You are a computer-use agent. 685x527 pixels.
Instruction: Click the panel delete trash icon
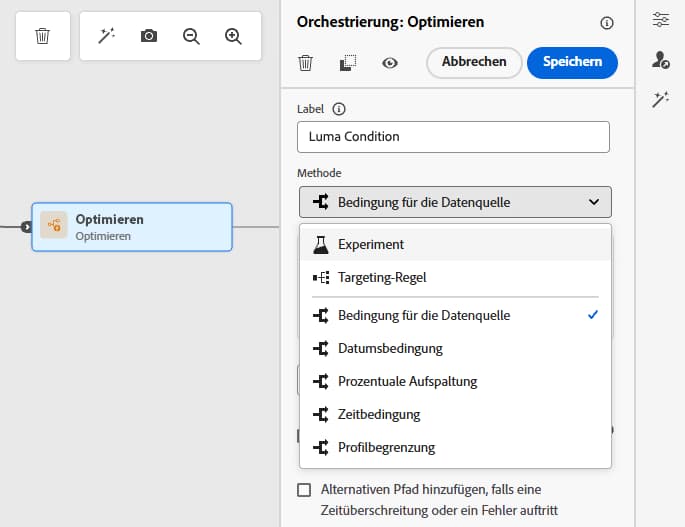pyautogui.click(x=306, y=63)
